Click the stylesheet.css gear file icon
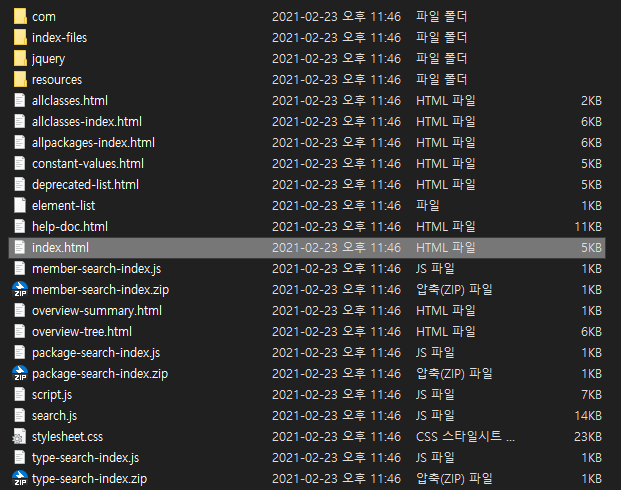The height and width of the screenshot is (490, 621). coord(19,437)
